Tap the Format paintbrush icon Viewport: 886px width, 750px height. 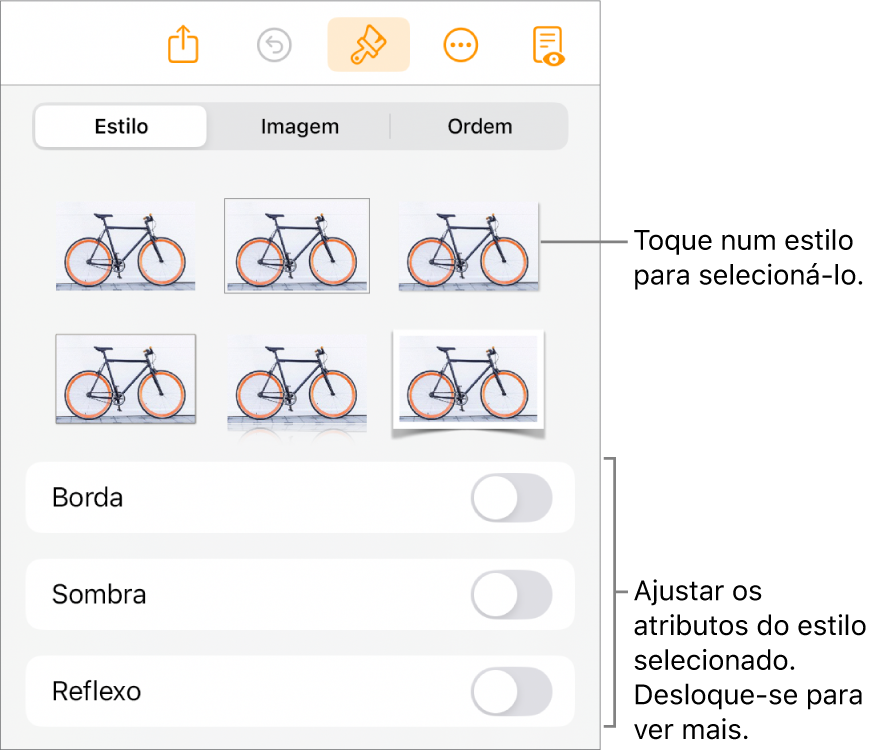[368, 46]
